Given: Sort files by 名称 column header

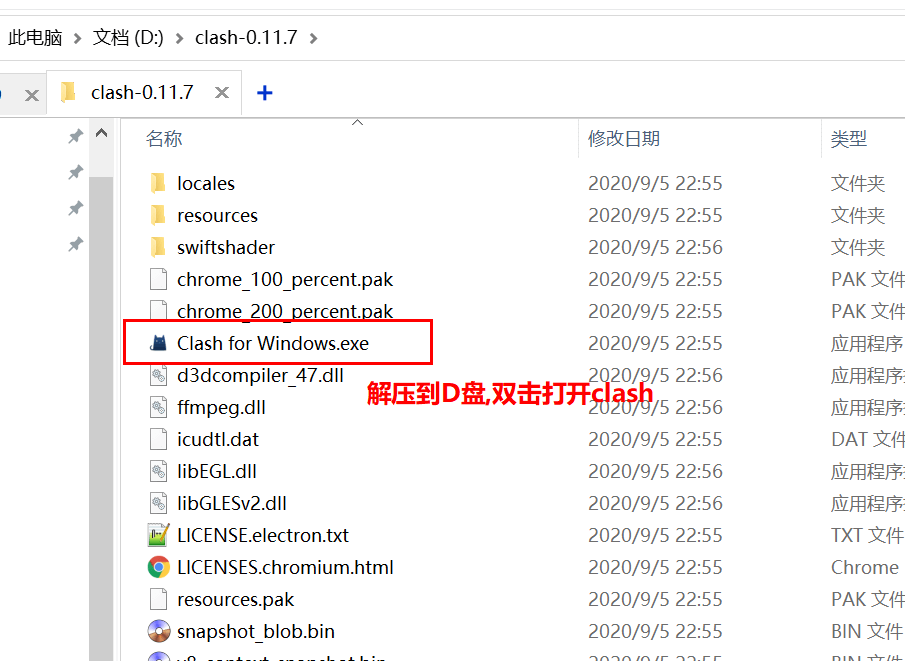Looking at the screenshot, I should [164, 139].
